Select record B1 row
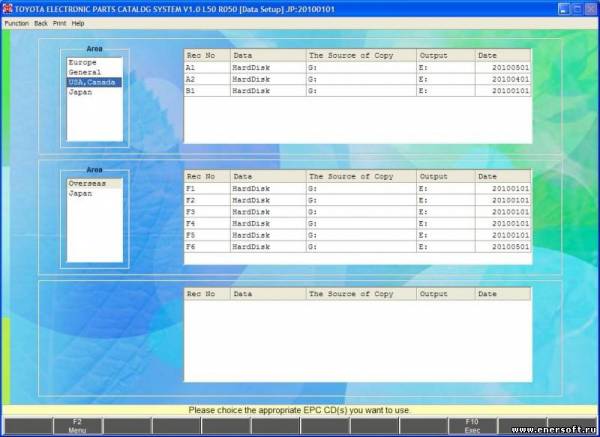 358,91
